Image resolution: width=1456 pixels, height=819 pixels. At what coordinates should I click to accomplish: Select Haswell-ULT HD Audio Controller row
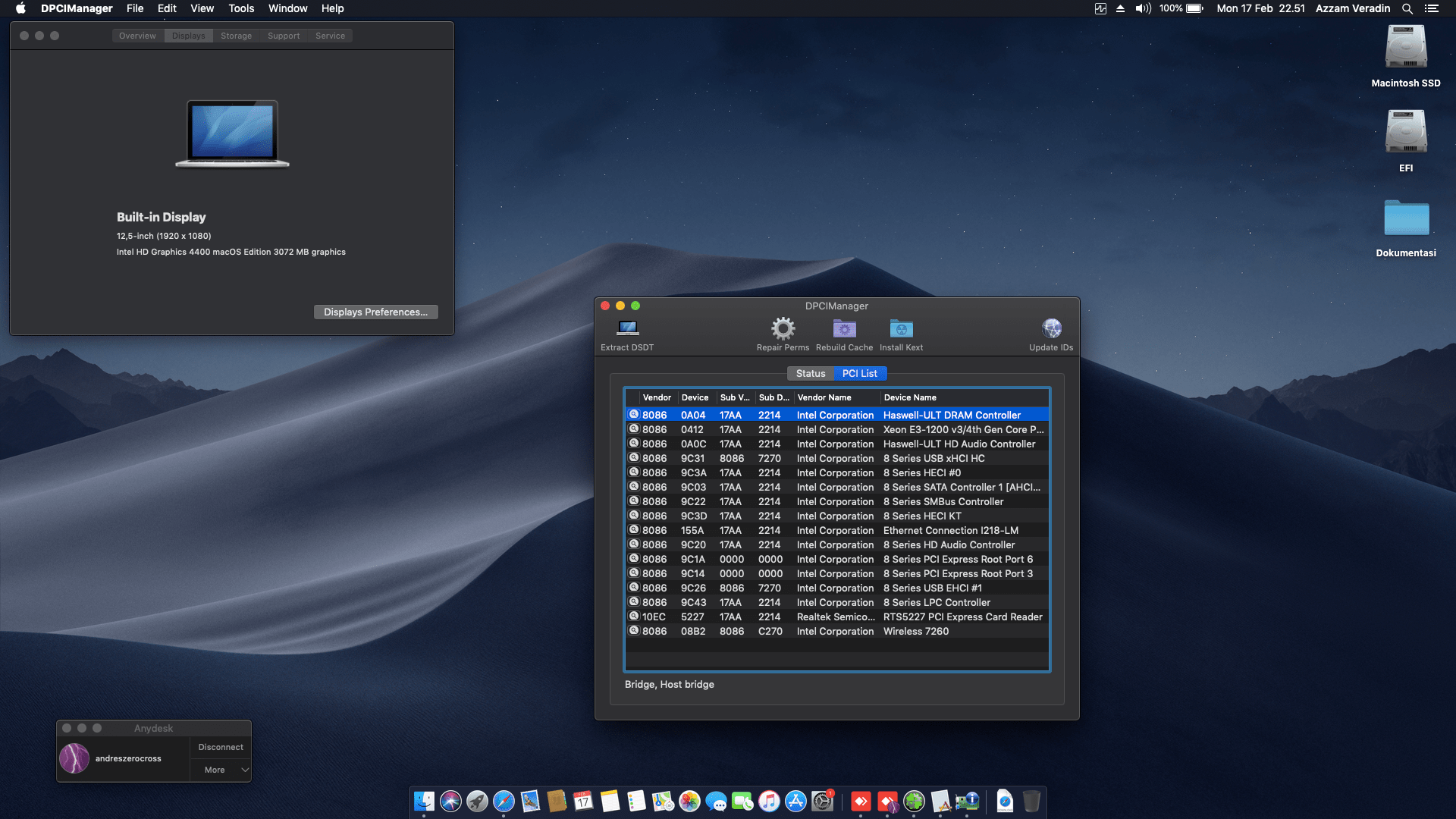837,444
